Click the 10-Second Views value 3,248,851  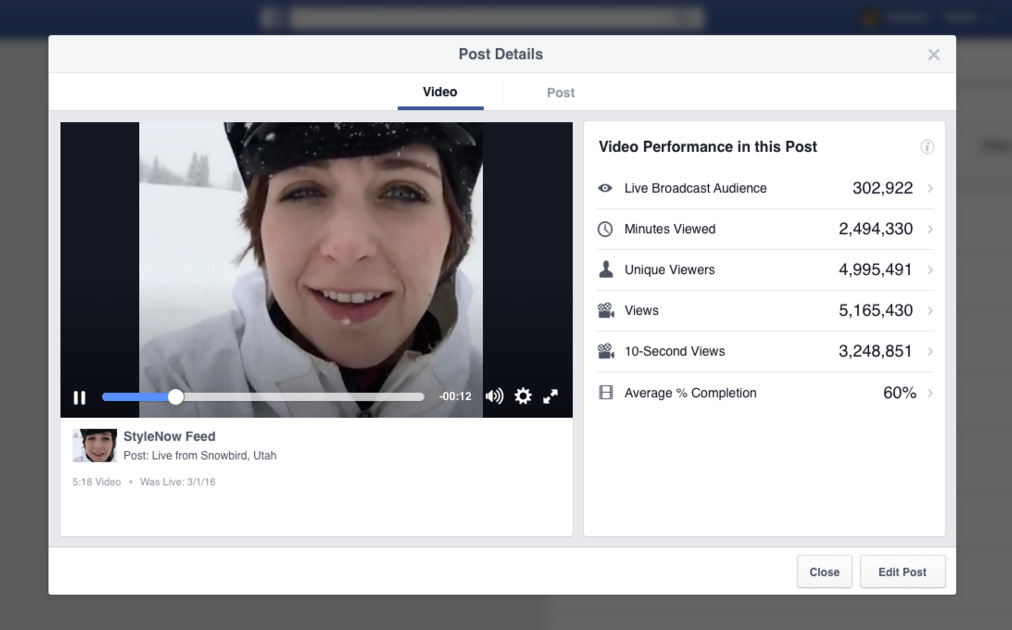[x=875, y=351]
